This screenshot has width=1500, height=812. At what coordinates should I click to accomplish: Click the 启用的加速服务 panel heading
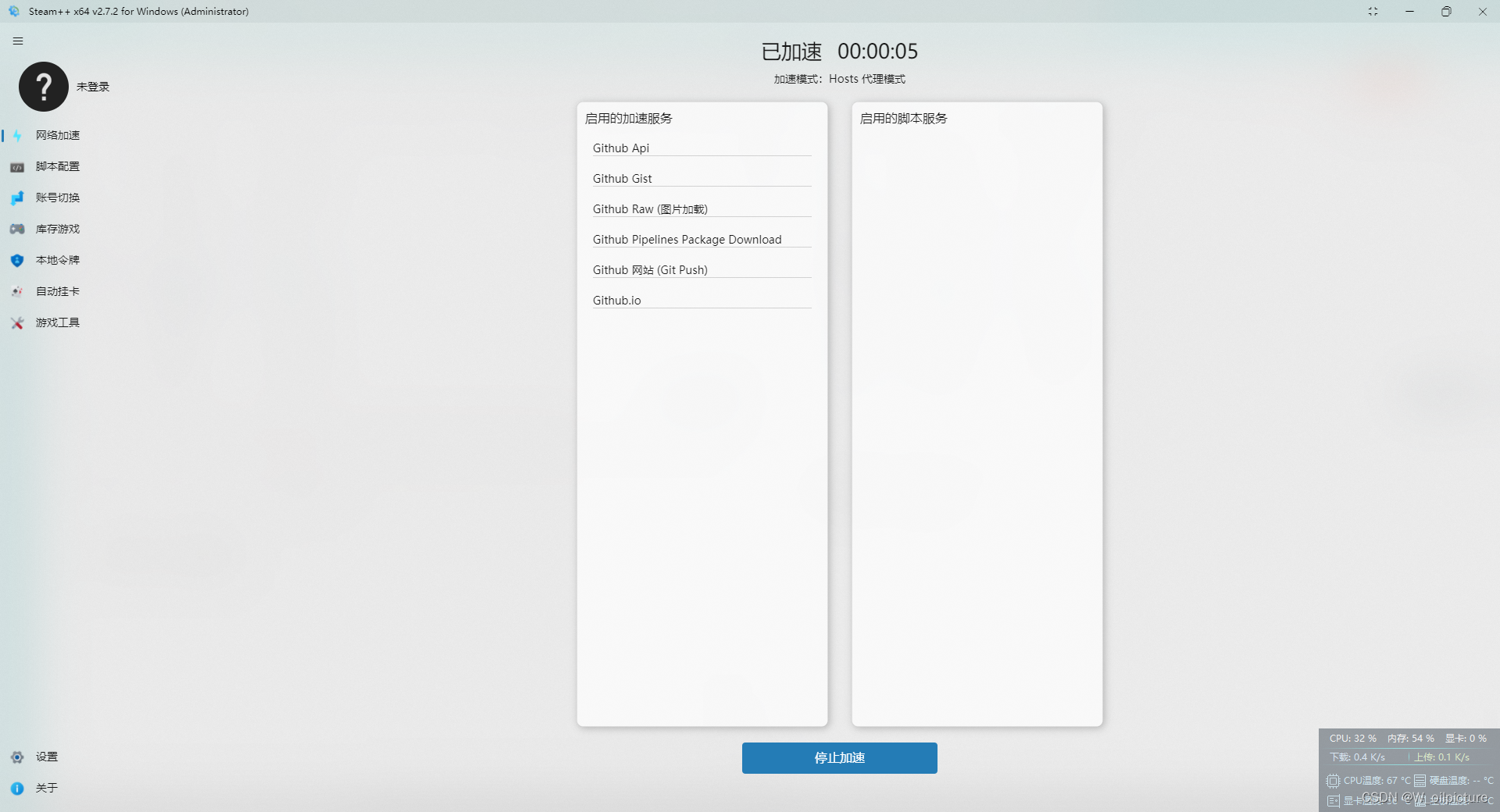[629, 119]
